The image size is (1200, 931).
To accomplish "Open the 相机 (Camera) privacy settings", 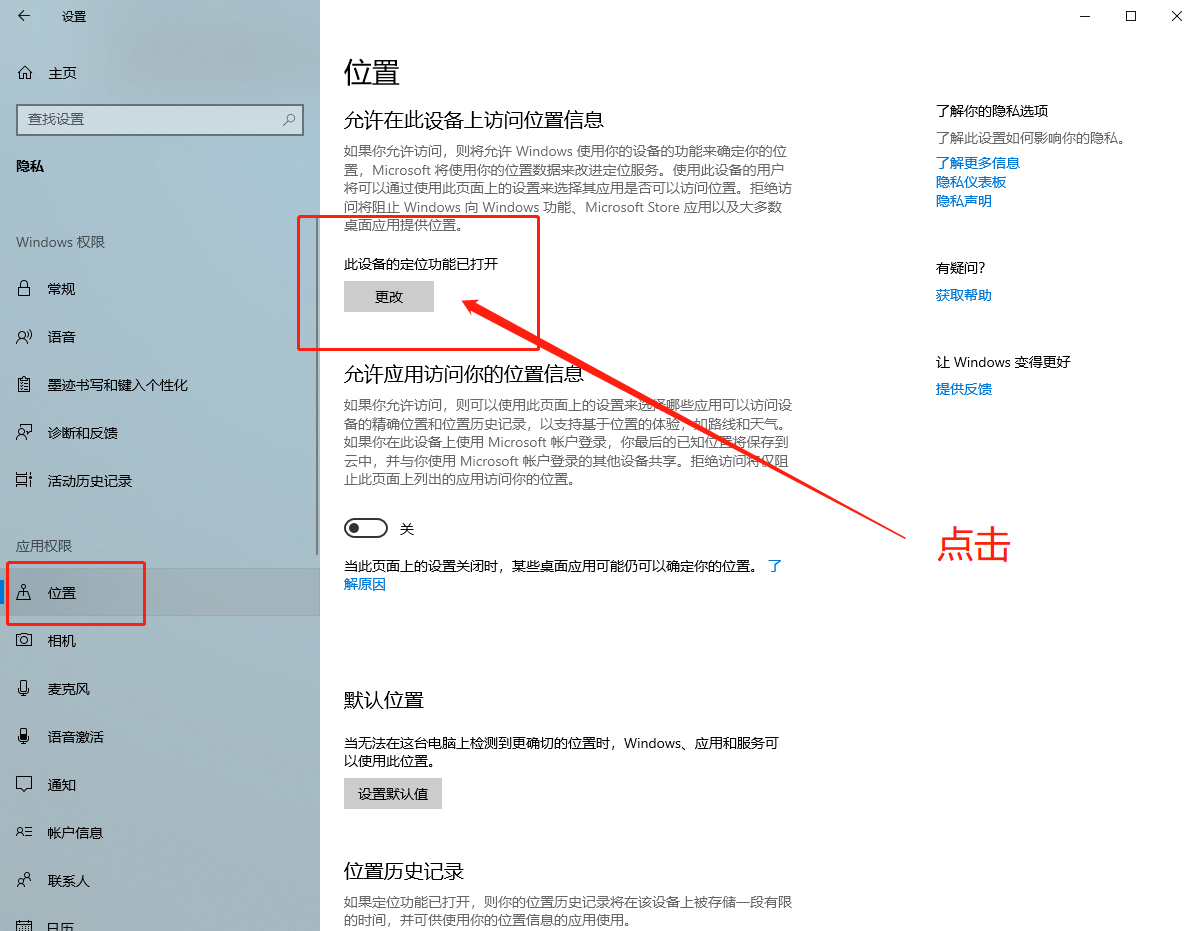I will pos(24,640).
